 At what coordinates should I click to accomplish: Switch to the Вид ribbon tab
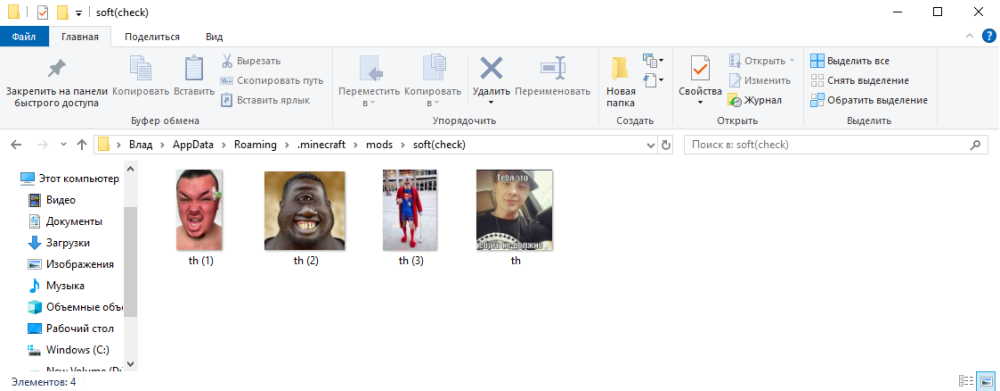coord(214,36)
